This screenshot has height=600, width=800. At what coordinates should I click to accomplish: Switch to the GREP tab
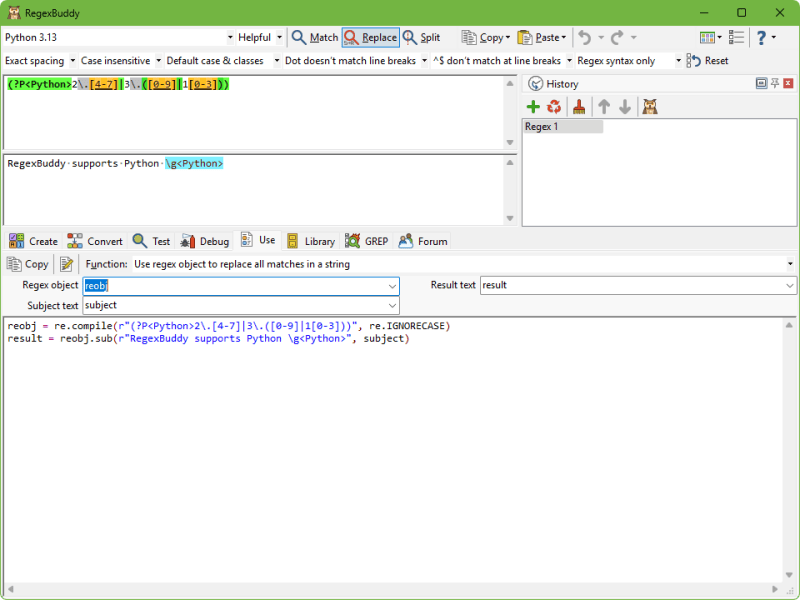pos(367,241)
